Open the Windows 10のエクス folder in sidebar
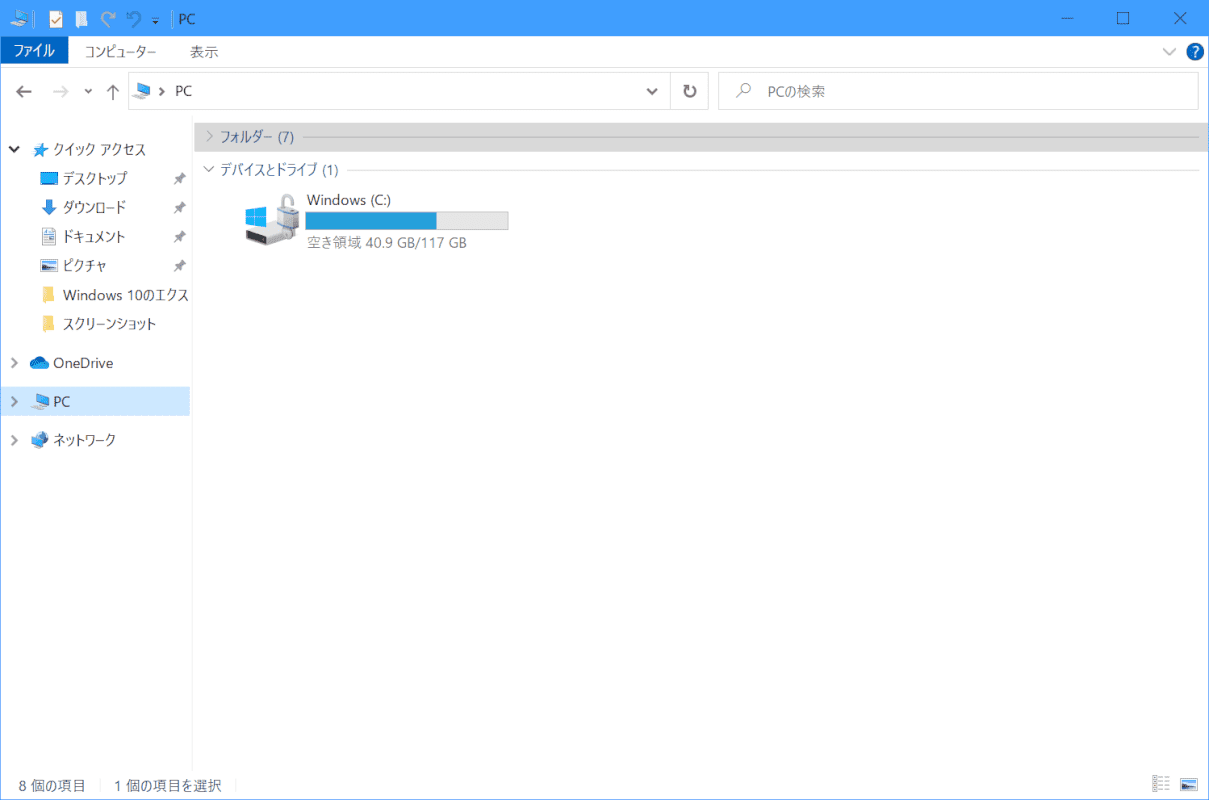Image resolution: width=1209 pixels, height=800 pixels. [x=126, y=295]
